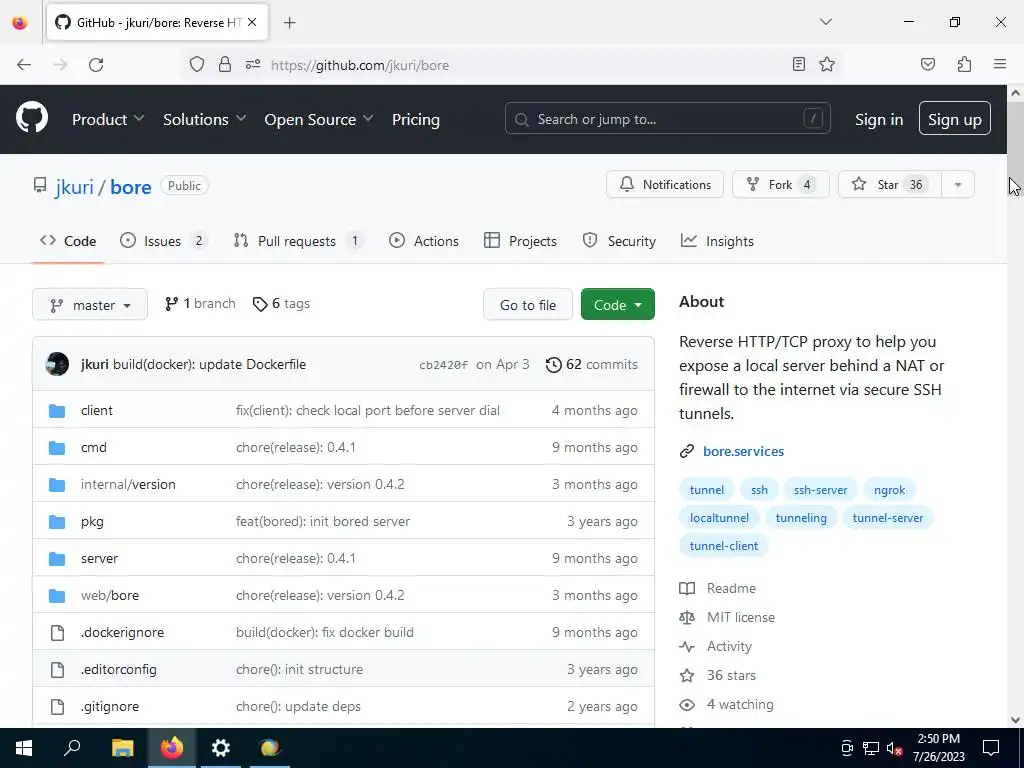Open the internal/version folder
Screen dimensions: 1024x768
click(128, 485)
